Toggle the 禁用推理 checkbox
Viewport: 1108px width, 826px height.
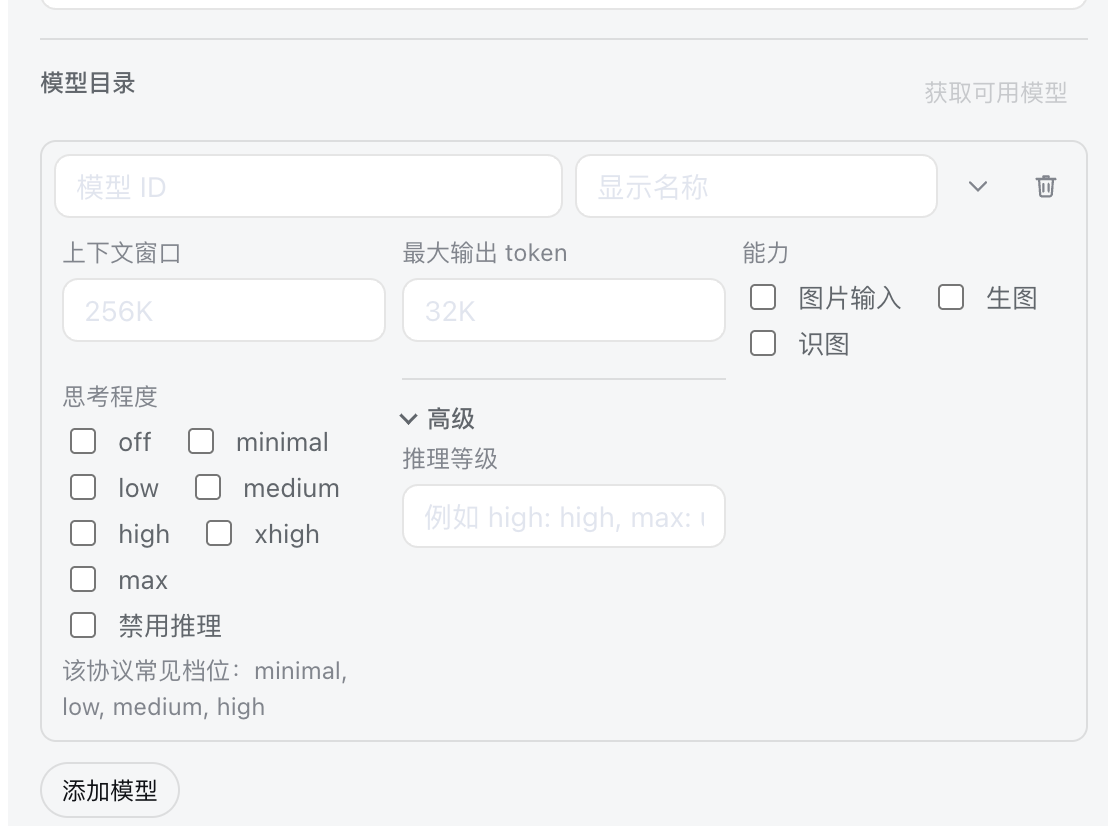click(83, 625)
